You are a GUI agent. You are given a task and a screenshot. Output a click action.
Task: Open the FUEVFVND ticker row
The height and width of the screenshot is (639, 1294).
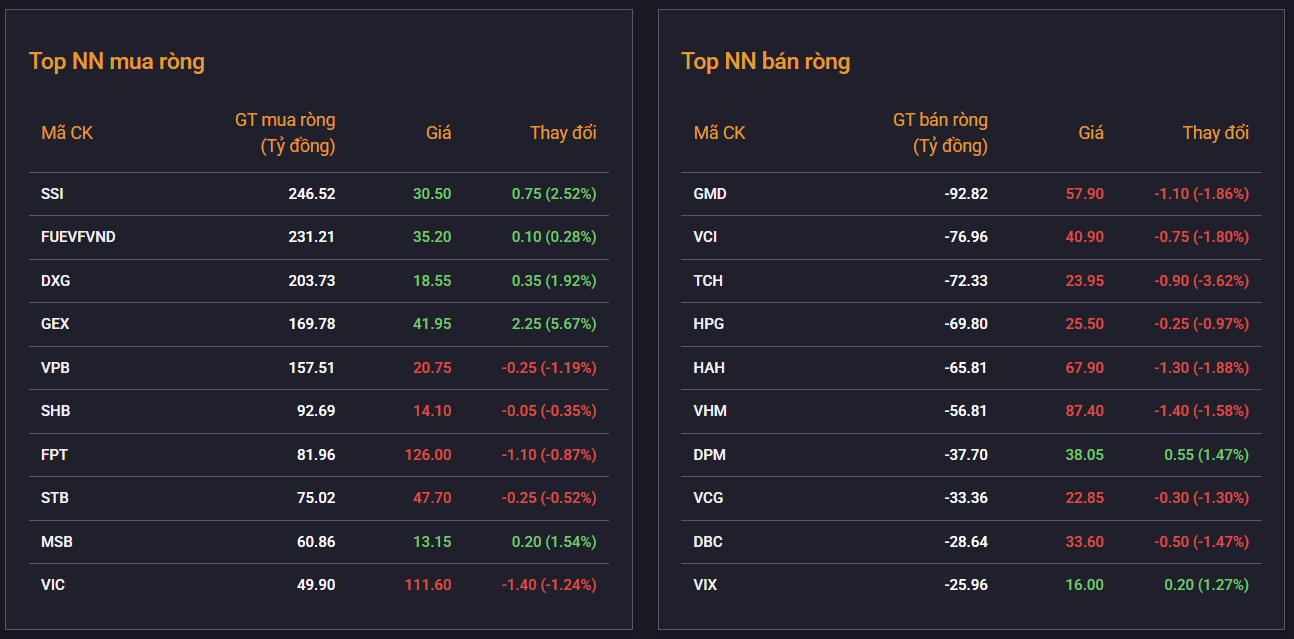tap(78, 237)
